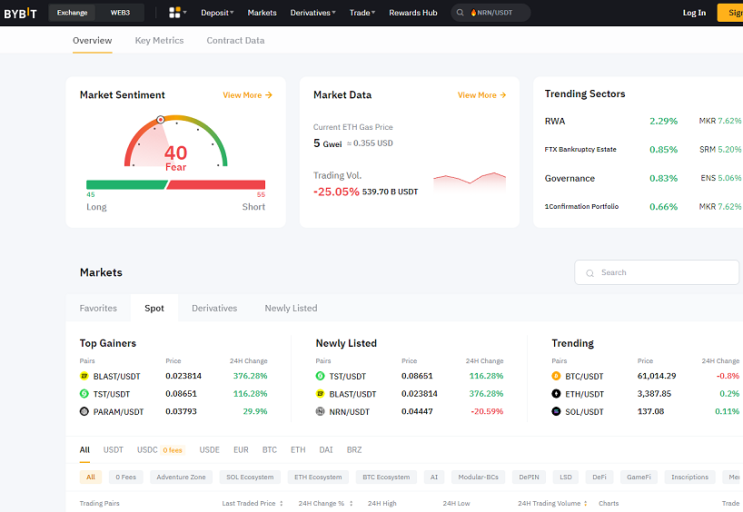The width and height of the screenshot is (743, 512).
Task: Select the Overview tab
Action: coord(92,41)
